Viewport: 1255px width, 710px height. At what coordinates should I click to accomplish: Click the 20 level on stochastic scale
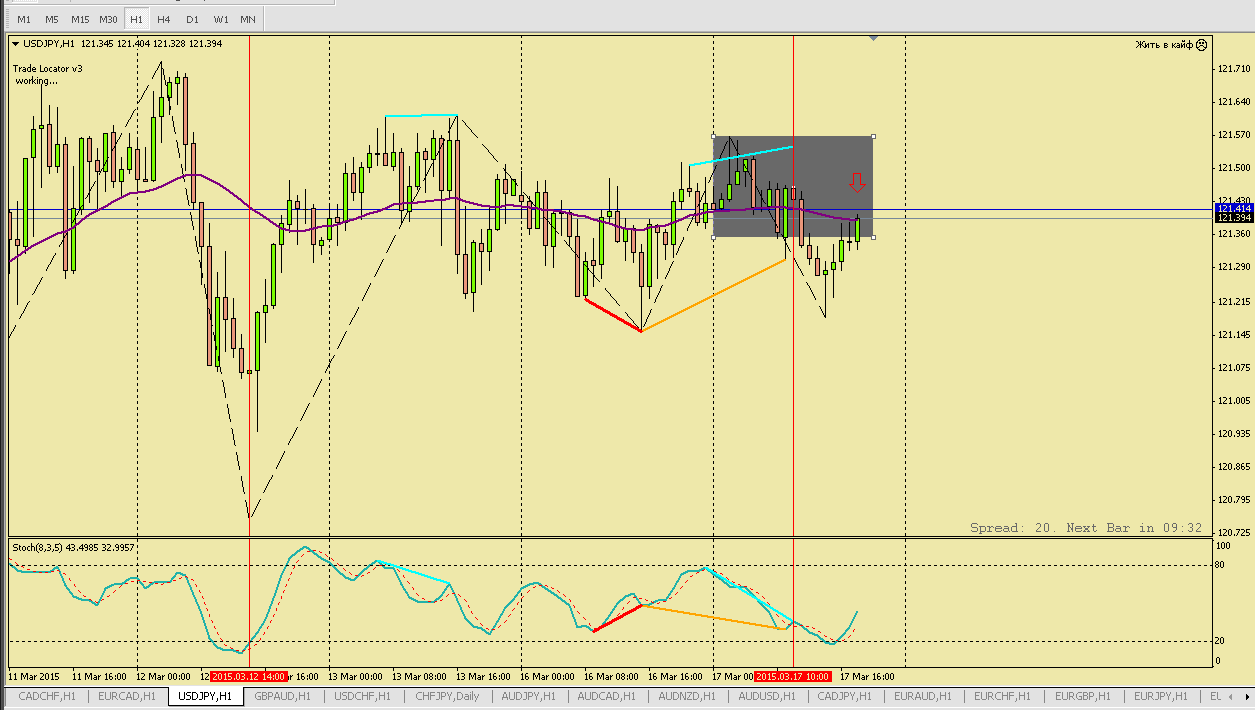1221,641
